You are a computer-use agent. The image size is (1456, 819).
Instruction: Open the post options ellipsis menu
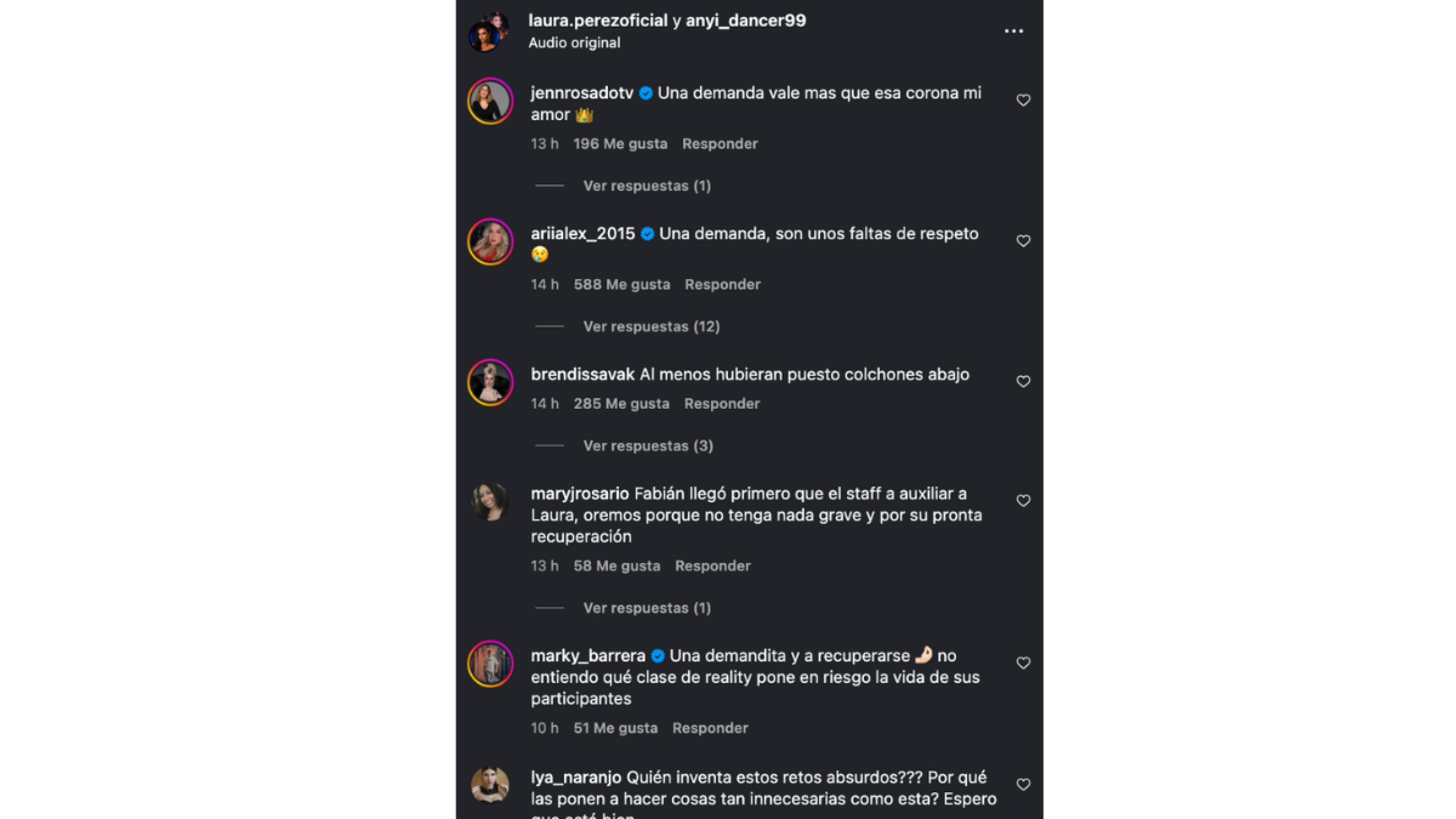click(1015, 31)
